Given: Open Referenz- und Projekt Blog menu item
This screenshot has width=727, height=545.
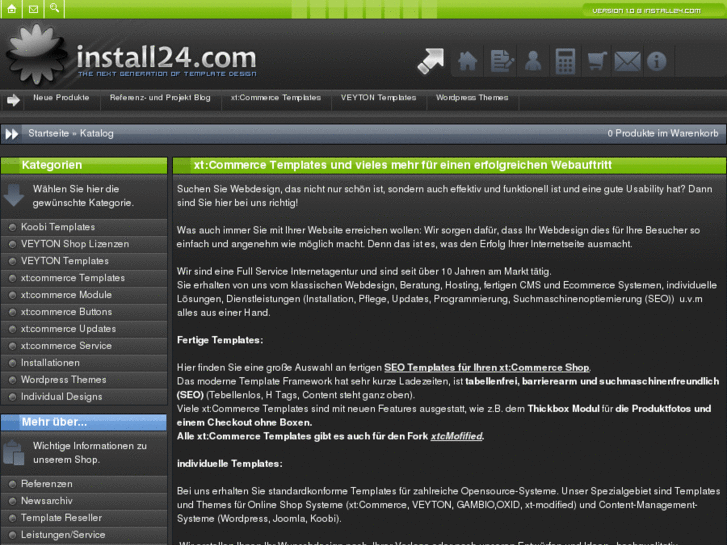Looking at the screenshot, I should click(160, 97).
